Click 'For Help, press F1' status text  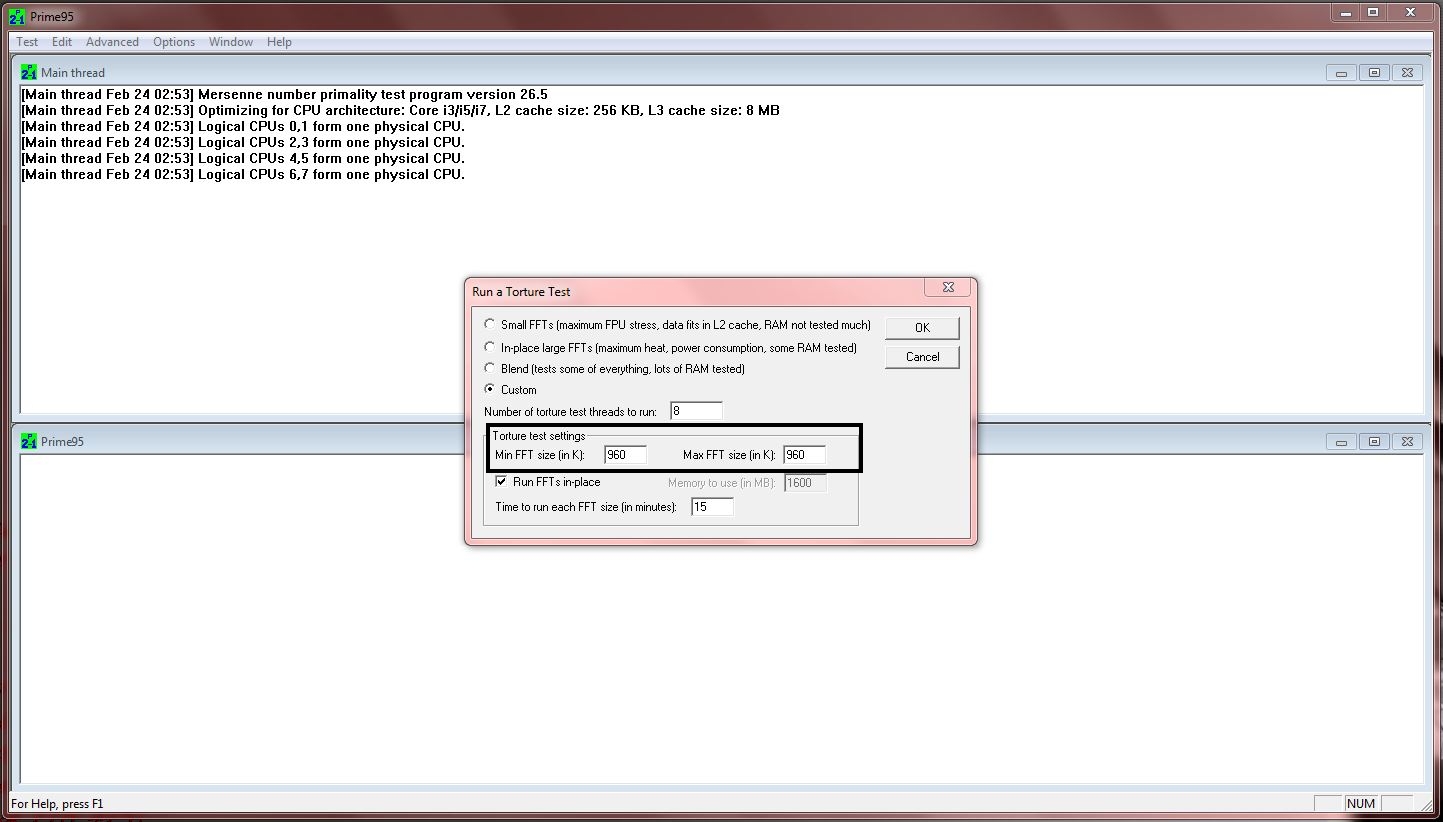pos(57,804)
